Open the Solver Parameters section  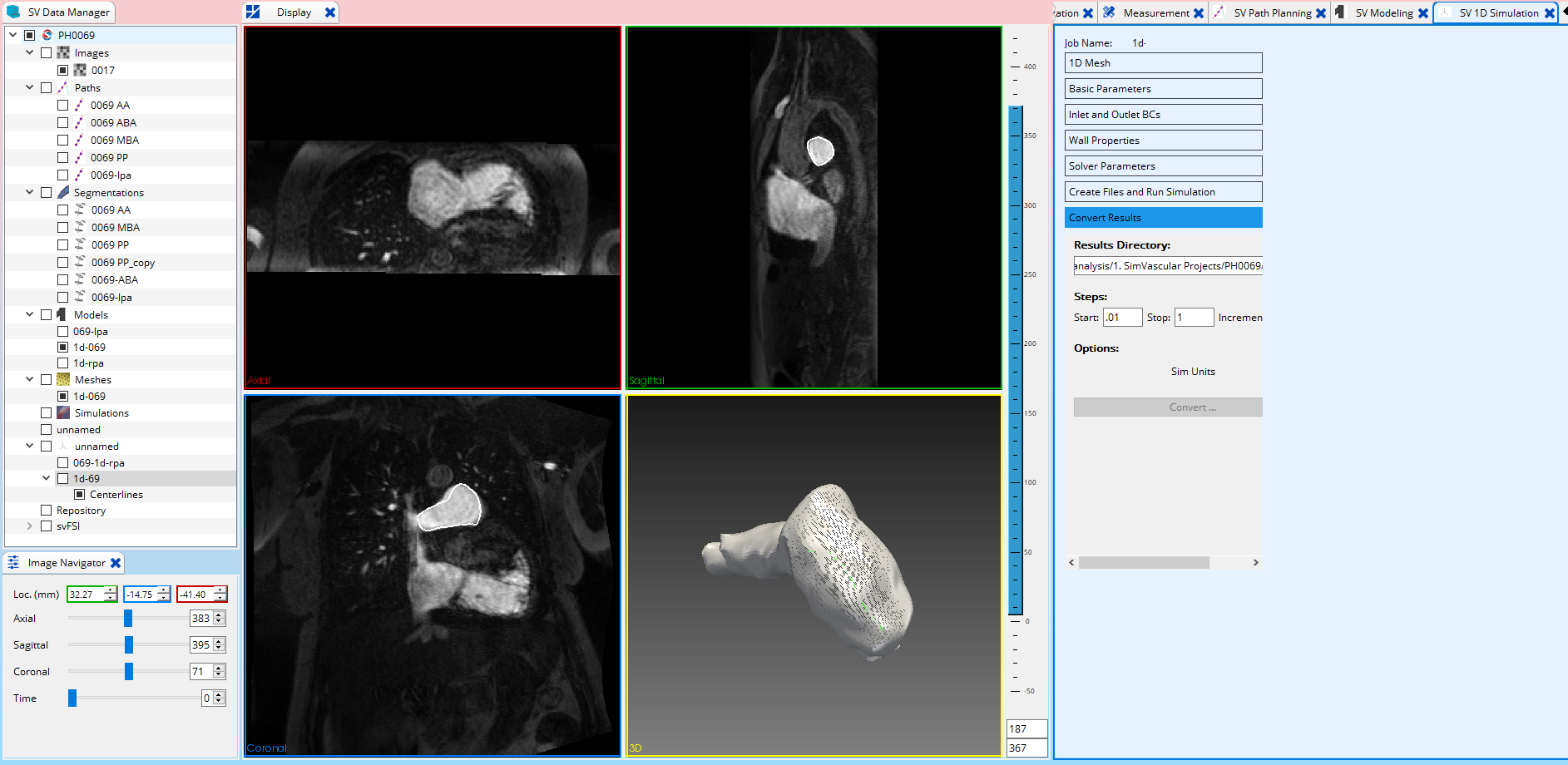tap(1163, 166)
